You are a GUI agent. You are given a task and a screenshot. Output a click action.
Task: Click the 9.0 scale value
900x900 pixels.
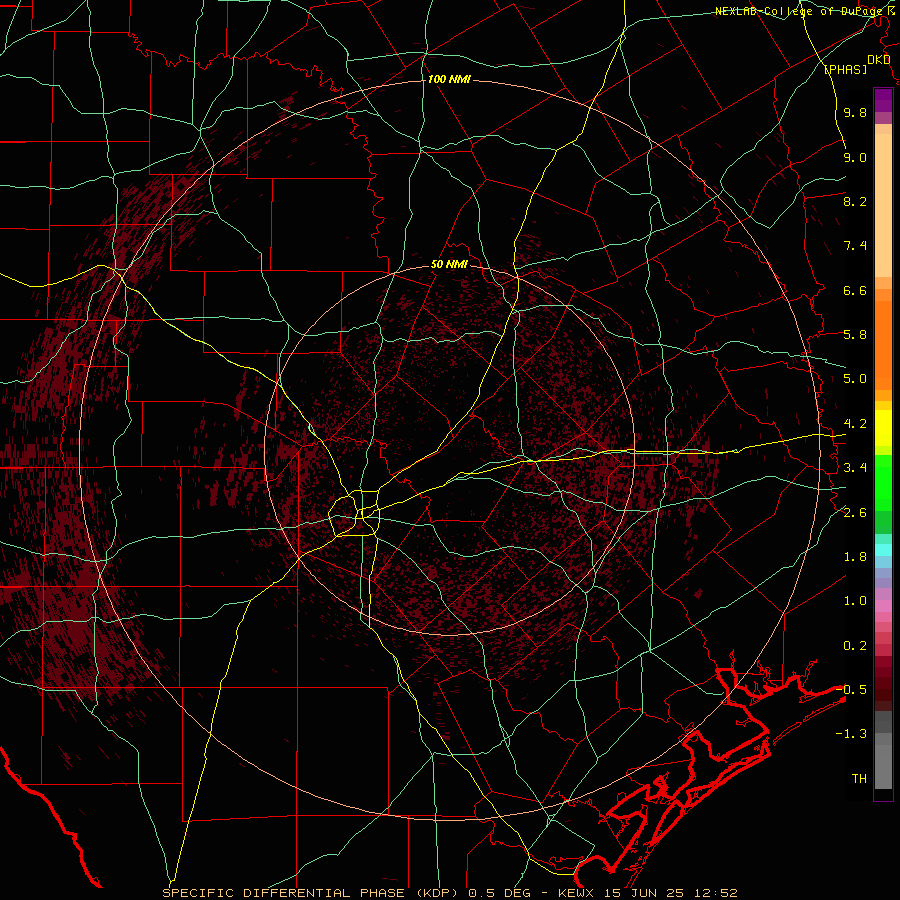coord(855,158)
